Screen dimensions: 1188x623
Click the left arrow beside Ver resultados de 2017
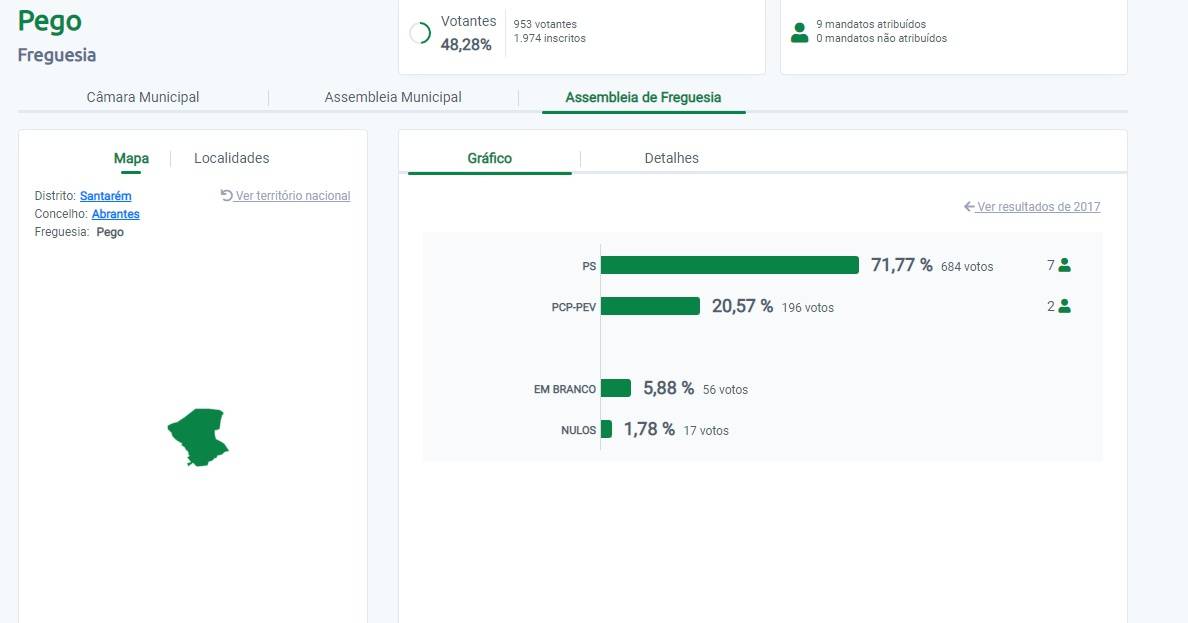coord(969,207)
